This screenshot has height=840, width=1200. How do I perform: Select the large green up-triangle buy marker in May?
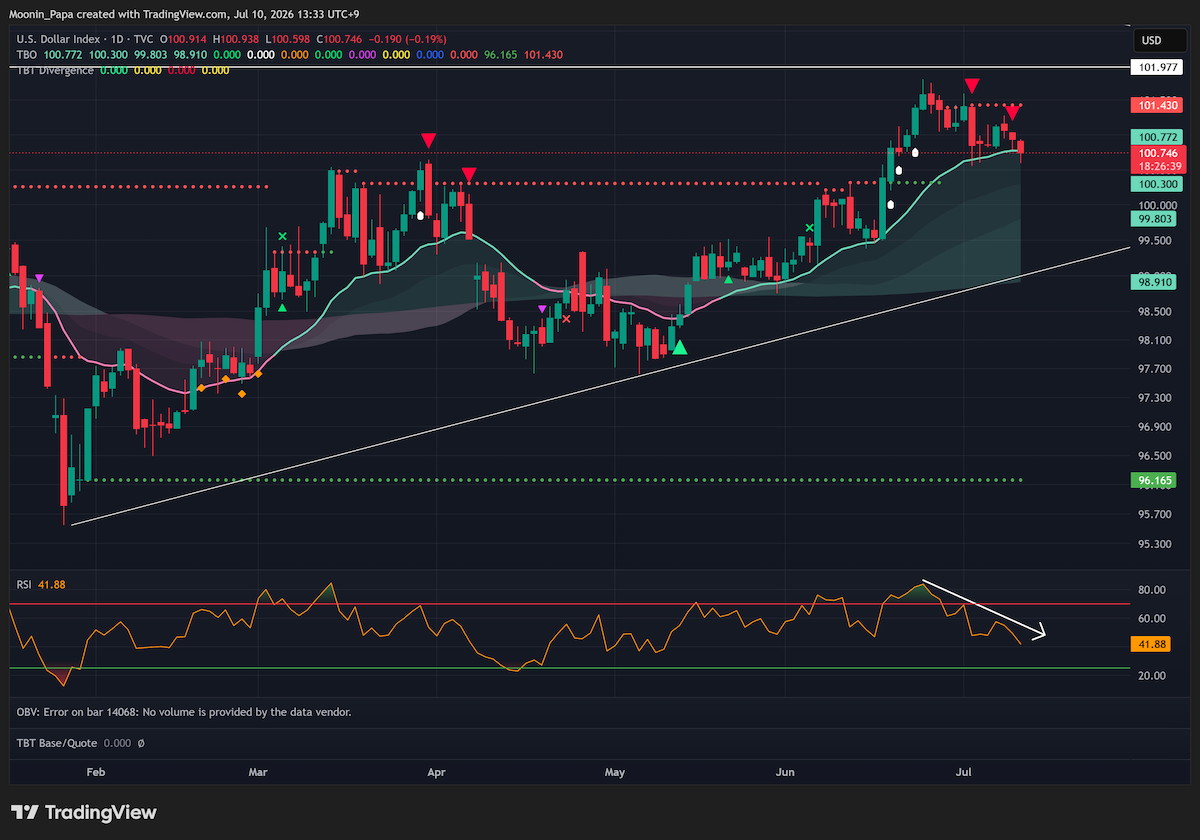(680, 347)
